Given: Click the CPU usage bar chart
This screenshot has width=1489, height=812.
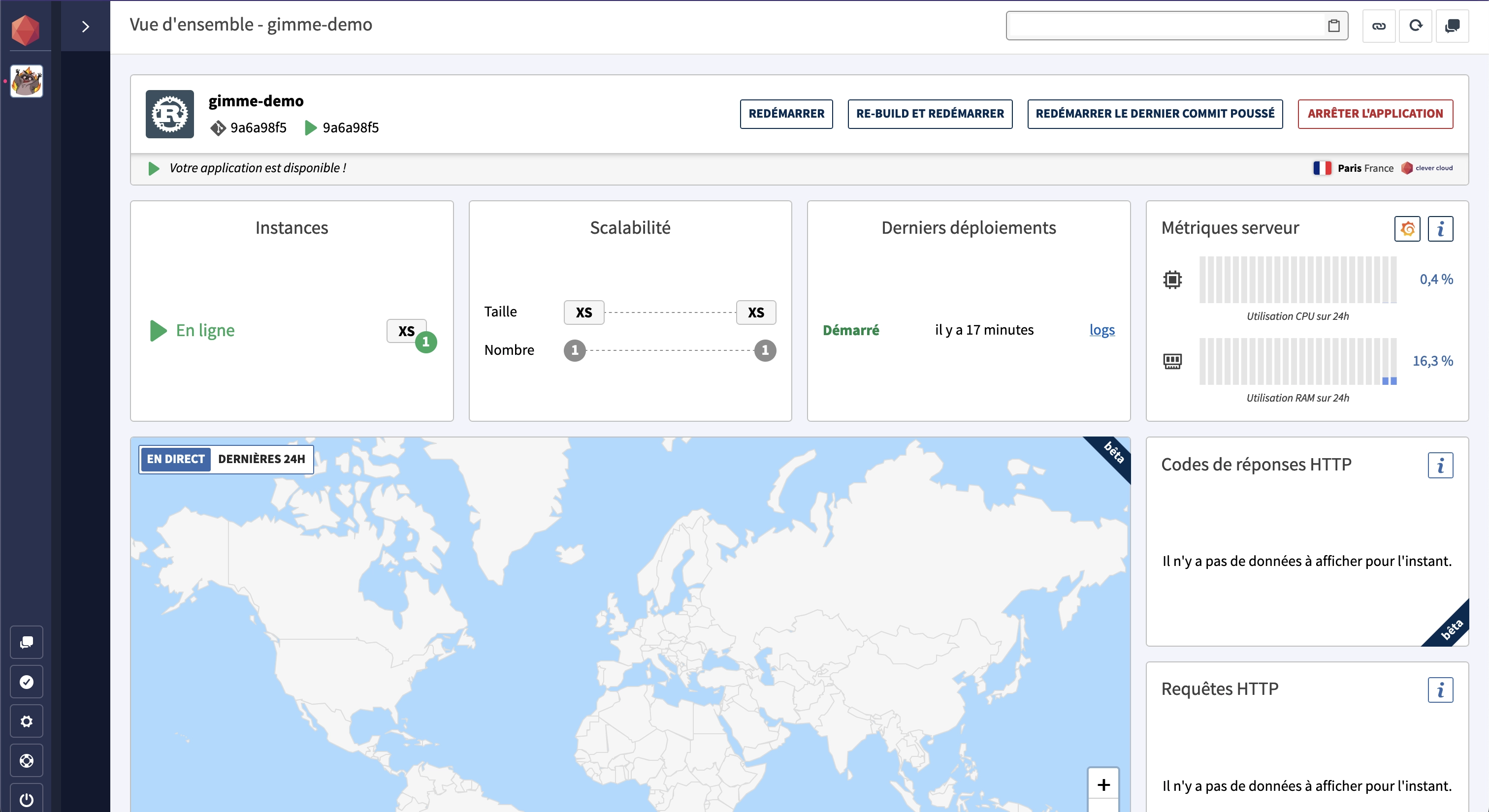Looking at the screenshot, I should [1297, 280].
